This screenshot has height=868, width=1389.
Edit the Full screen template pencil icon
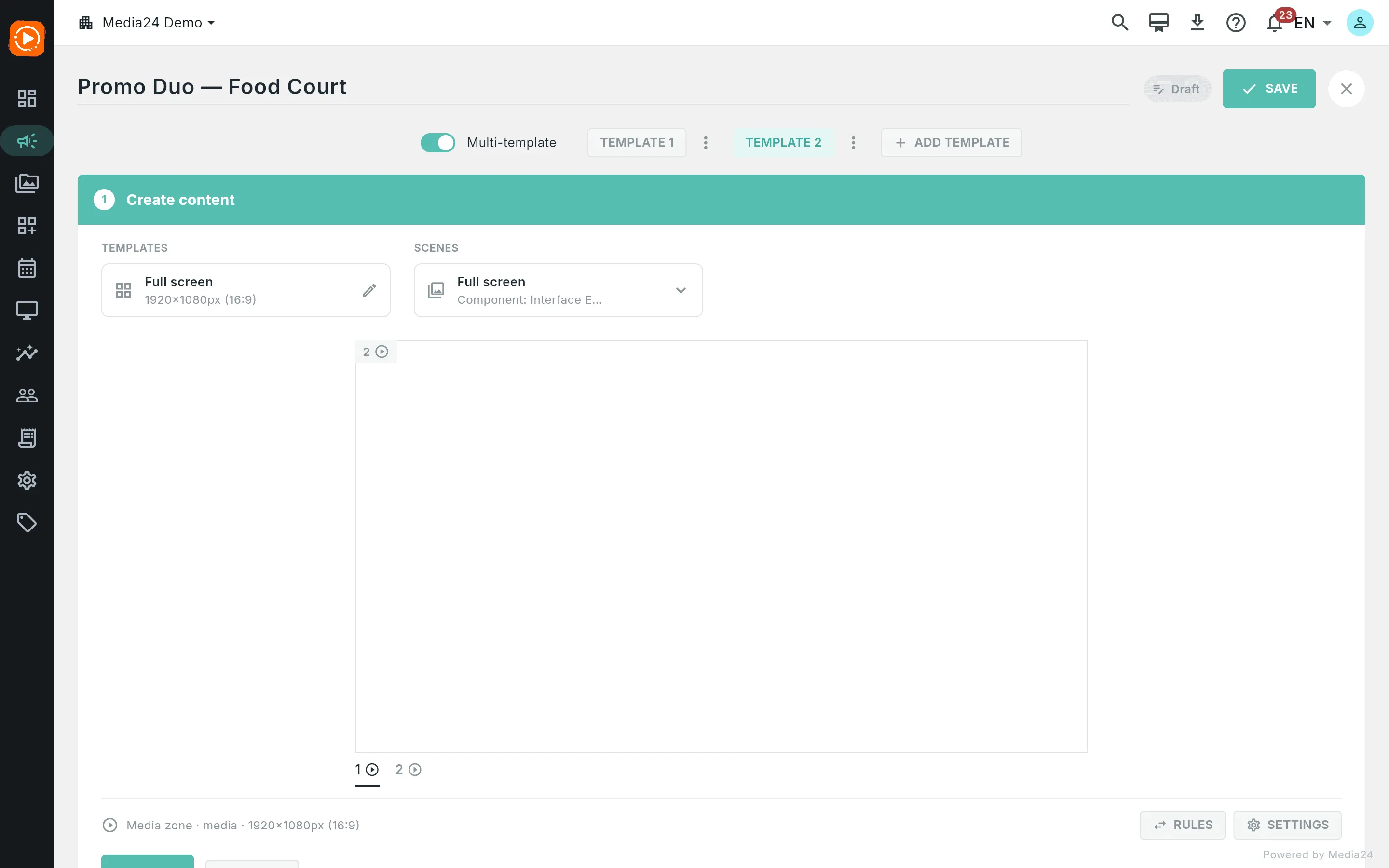coord(369,290)
